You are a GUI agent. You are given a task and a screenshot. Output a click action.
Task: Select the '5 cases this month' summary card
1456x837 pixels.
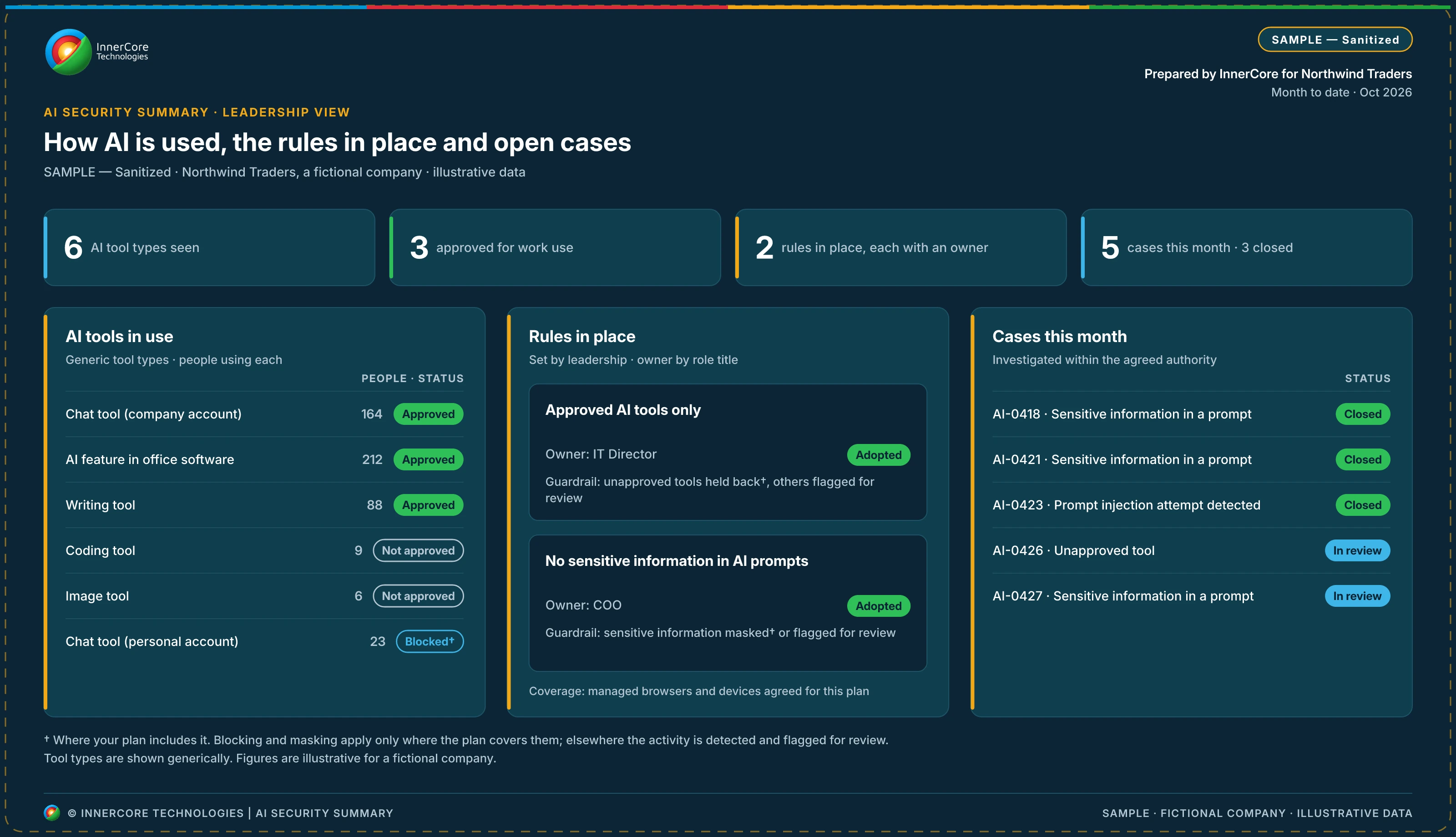click(1246, 247)
